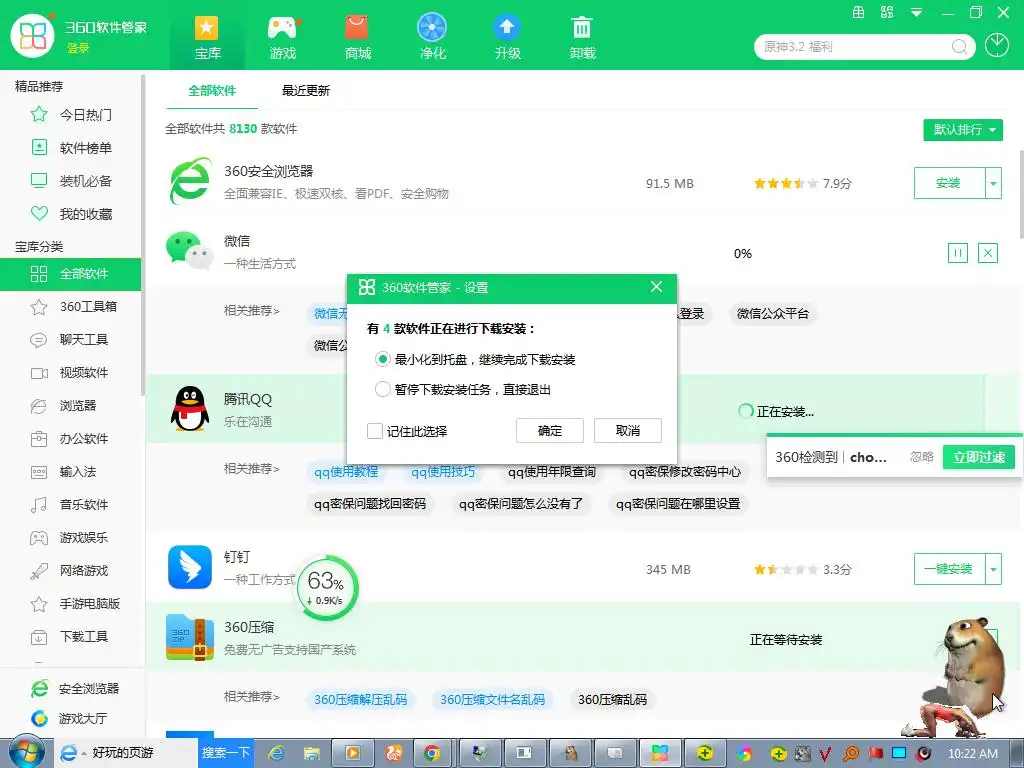The width and height of the screenshot is (1024, 768).
Task: Open the 360压缩解压乱码 related link
Action: pyautogui.click(x=360, y=699)
